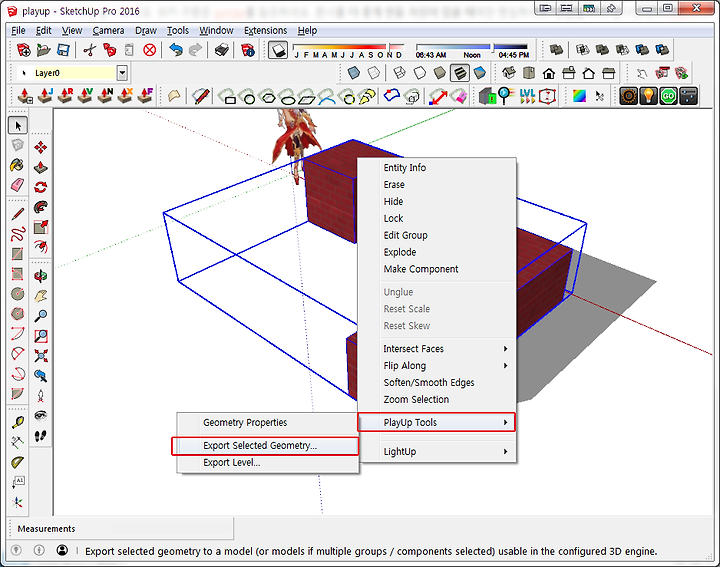Screen dimensions: 720x567
Task: Activate the Rotate tool
Action: 40,187
